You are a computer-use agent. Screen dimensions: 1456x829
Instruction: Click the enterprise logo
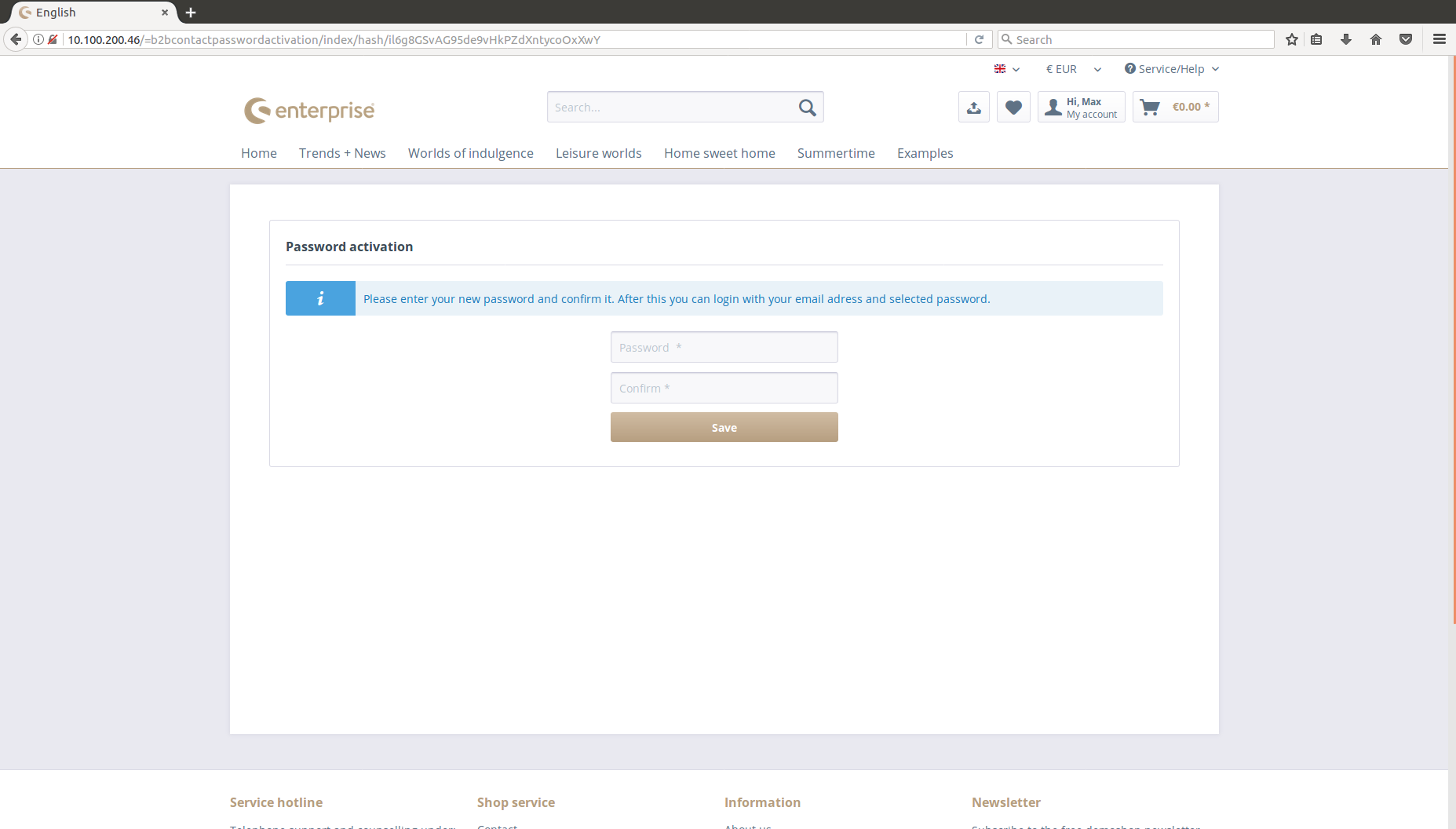point(309,111)
